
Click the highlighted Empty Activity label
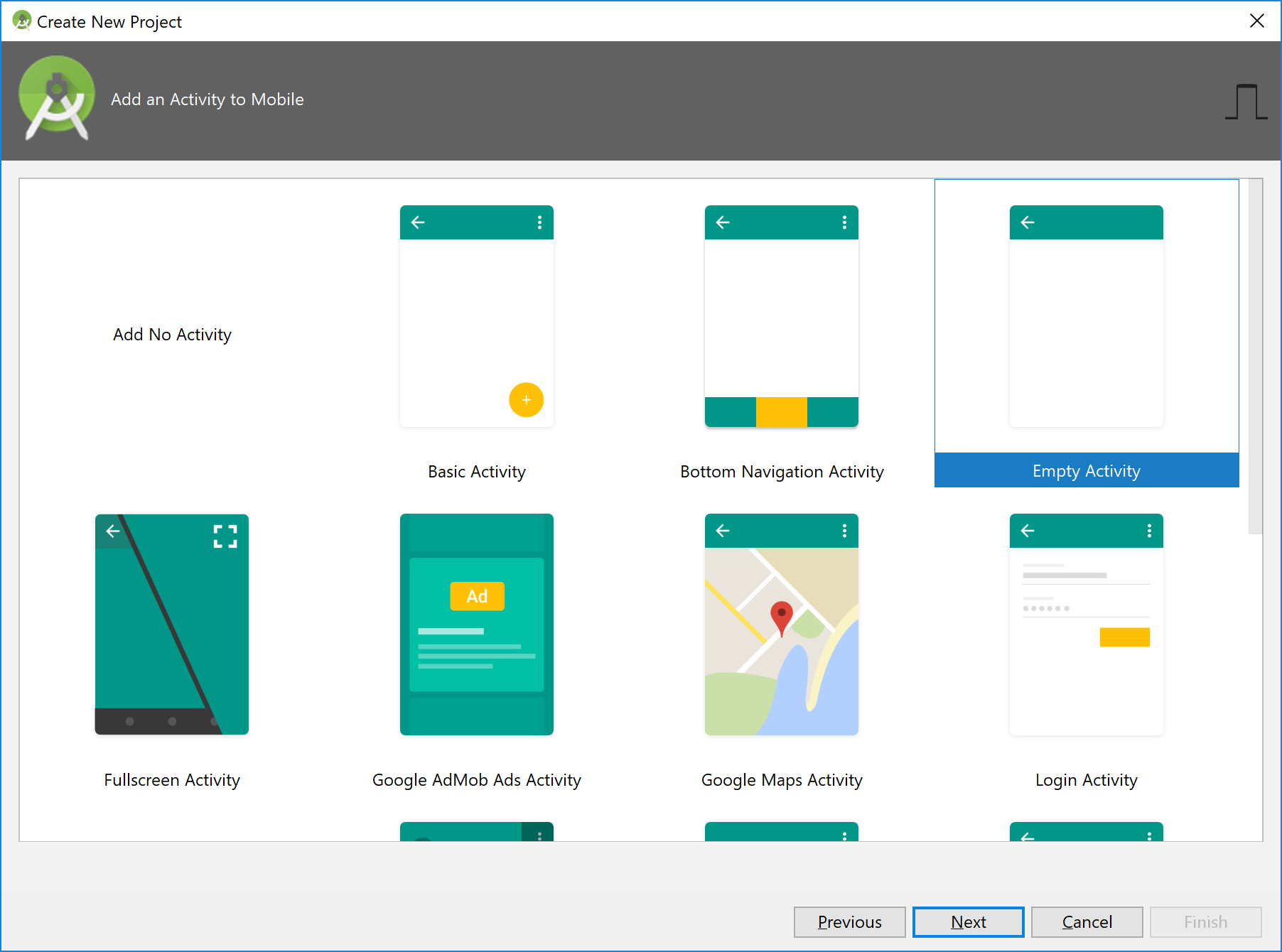point(1085,470)
